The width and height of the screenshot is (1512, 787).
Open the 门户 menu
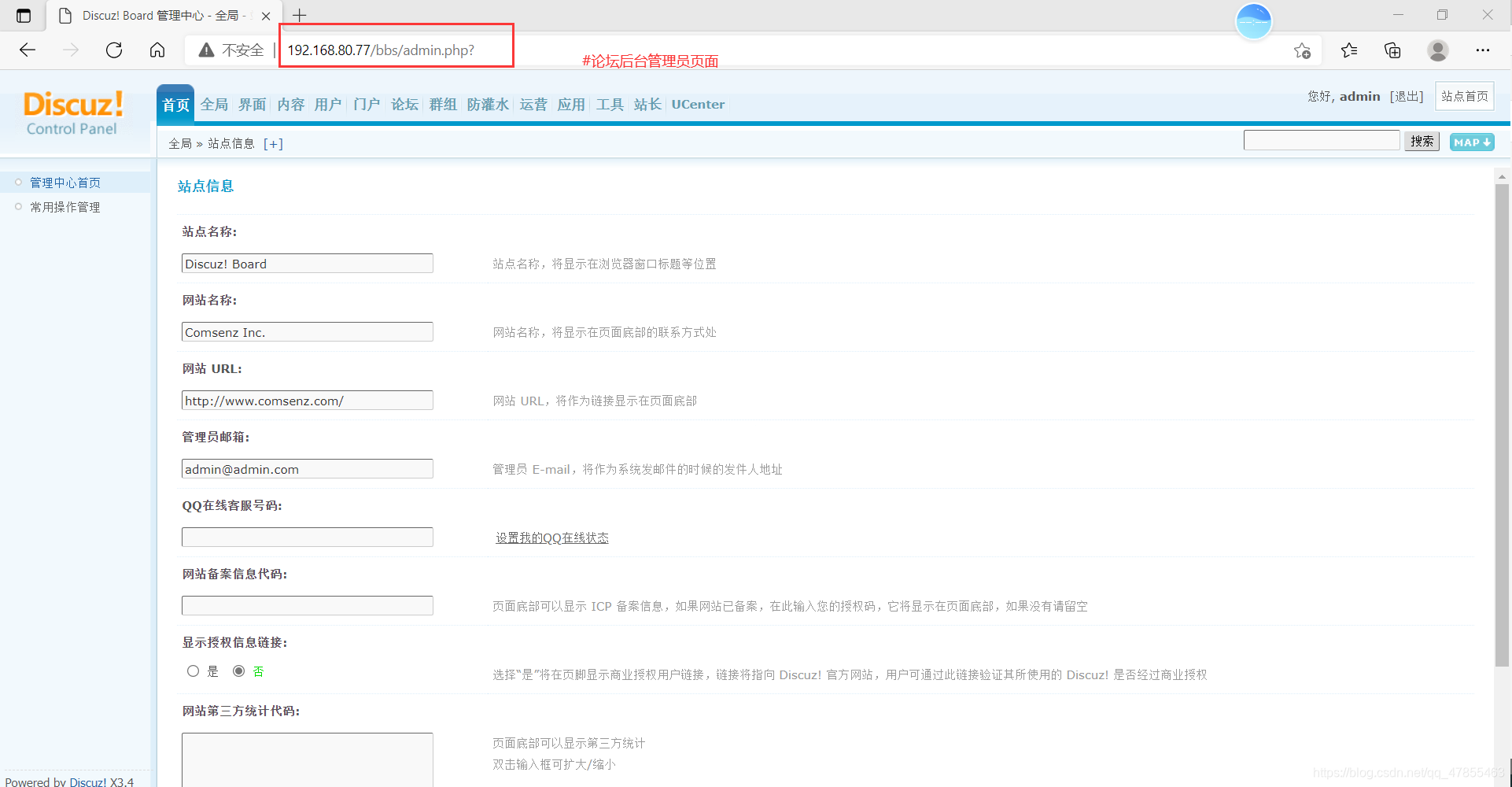pyautogui.click(x=367, y=105)
